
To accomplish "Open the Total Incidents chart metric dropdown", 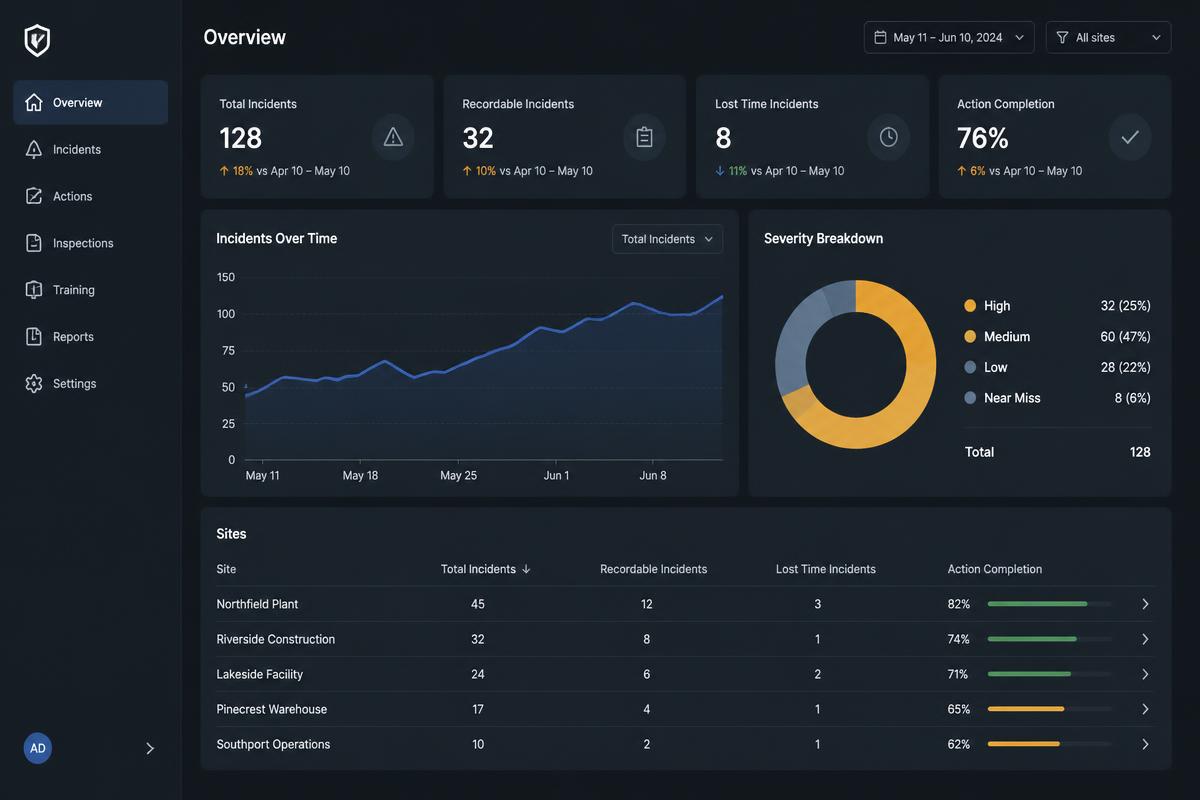I will tap(667, 239).
